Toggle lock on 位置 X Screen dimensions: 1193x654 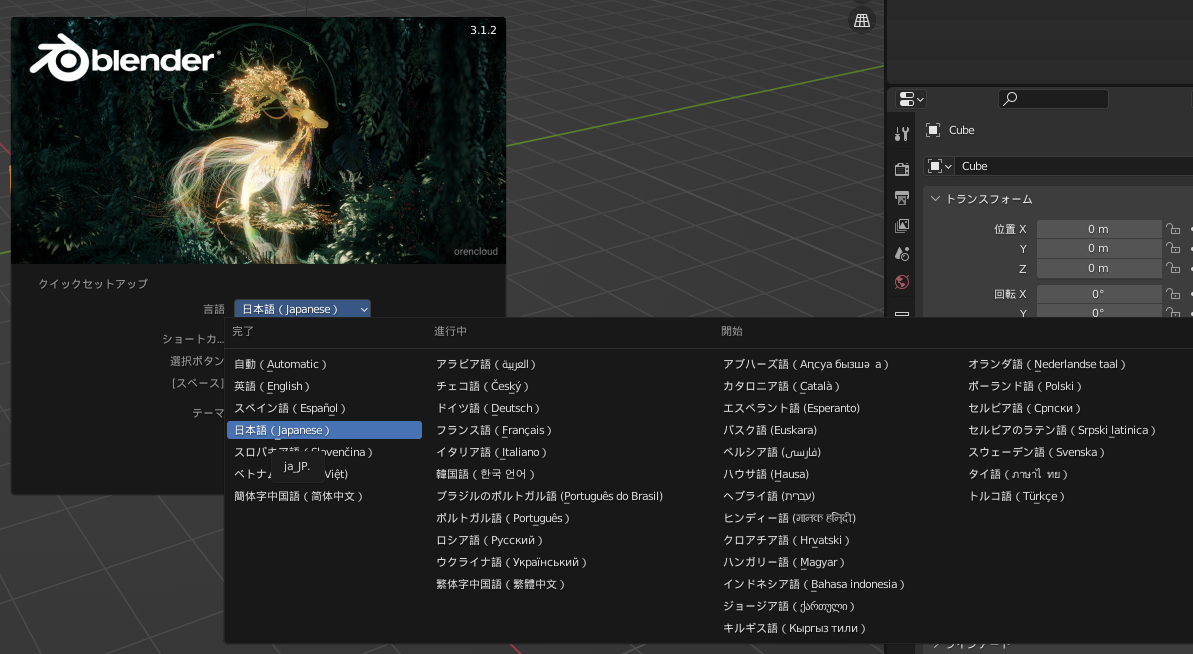point(1173,229)
